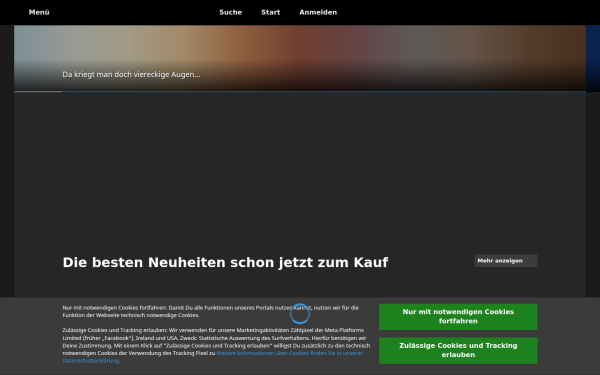The height and width of the screenshot is (375, 600).
Task: Open the Suche search page
Action: 230,12
